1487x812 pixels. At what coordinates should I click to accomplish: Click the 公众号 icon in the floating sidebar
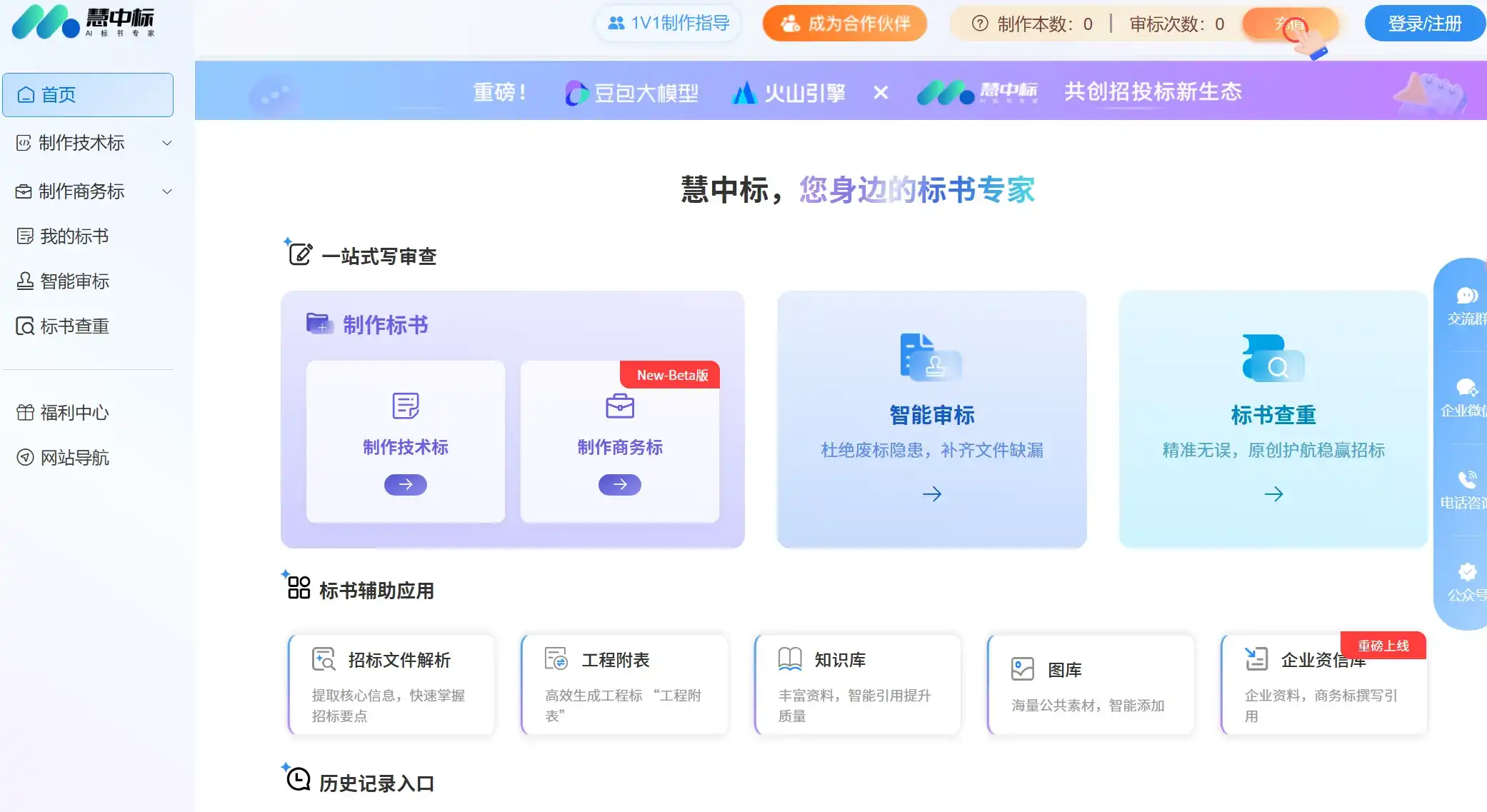1466,572
